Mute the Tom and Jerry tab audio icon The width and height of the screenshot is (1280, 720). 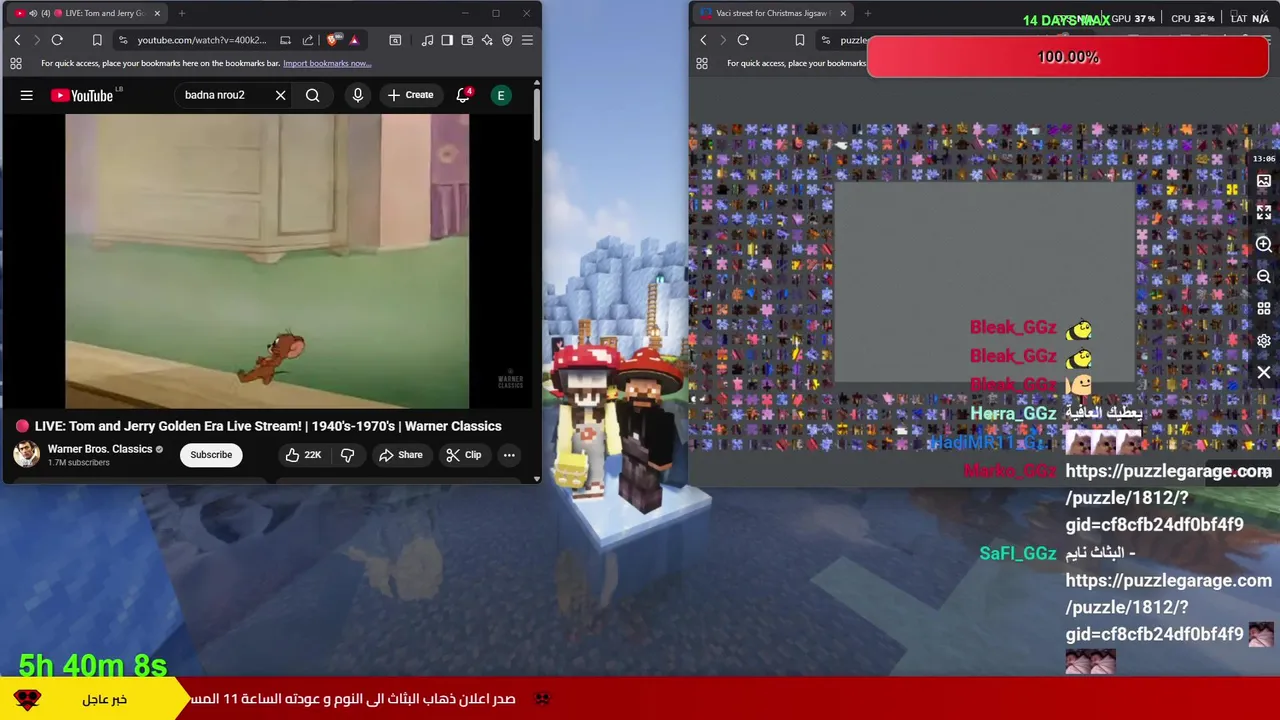tap(32, 13)
